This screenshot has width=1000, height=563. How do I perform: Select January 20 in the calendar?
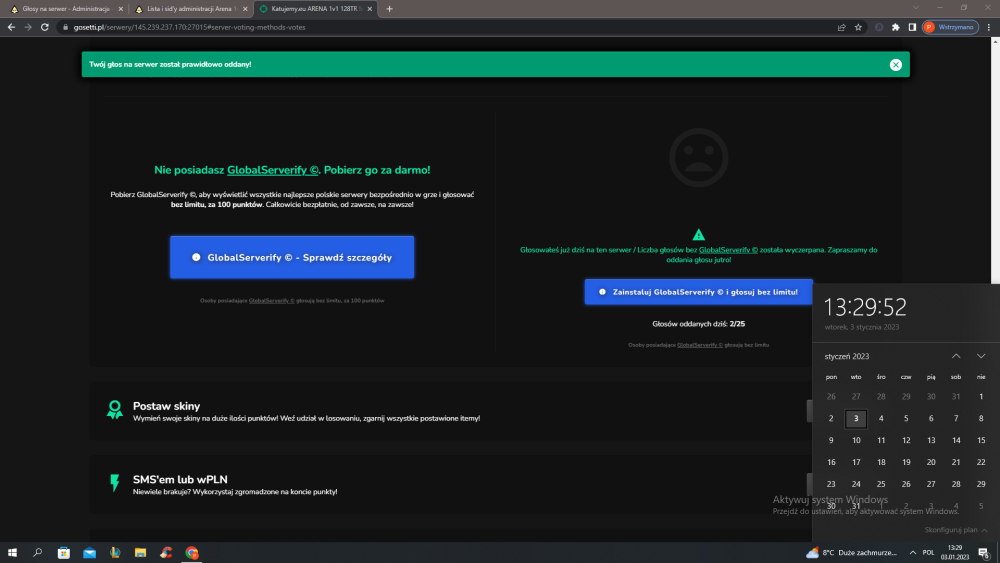pos(931,462)
